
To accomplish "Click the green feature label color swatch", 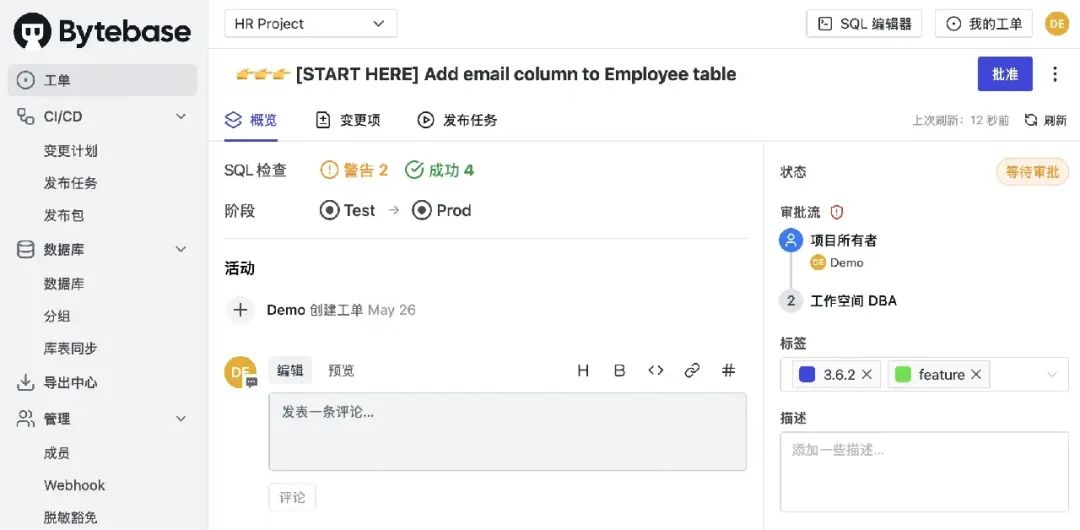I will click(x=903, y=374).
